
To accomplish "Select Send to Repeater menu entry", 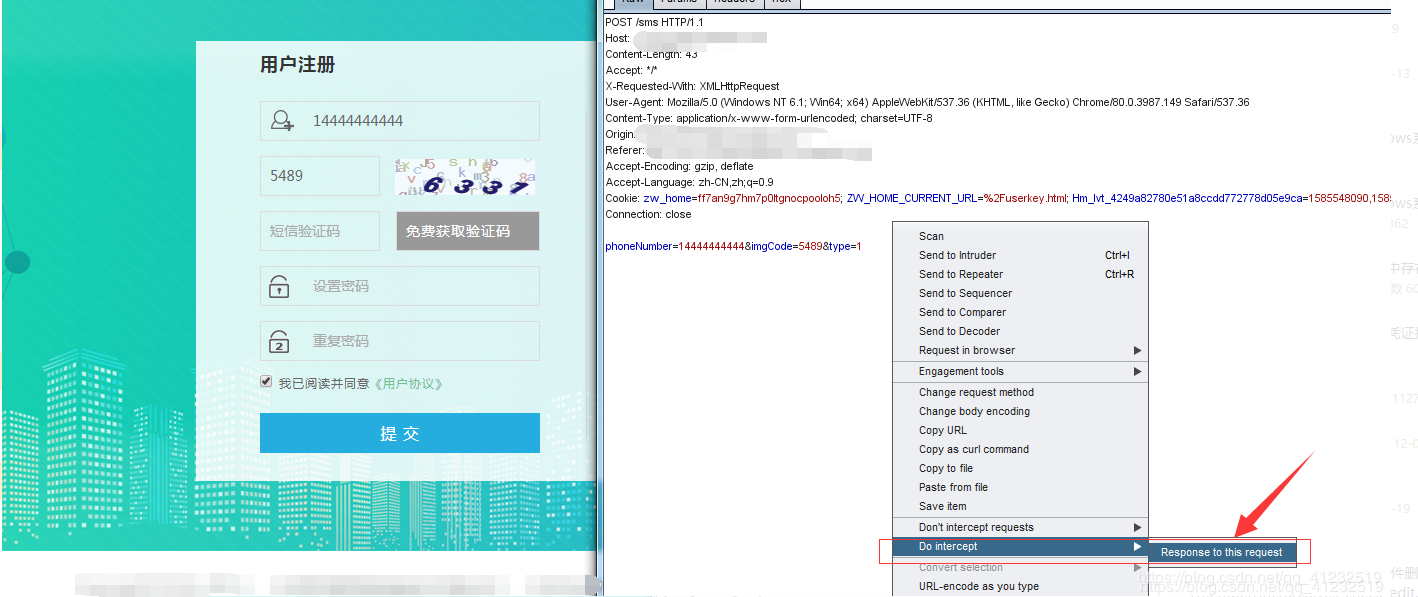I will [x=1020, y=274].
